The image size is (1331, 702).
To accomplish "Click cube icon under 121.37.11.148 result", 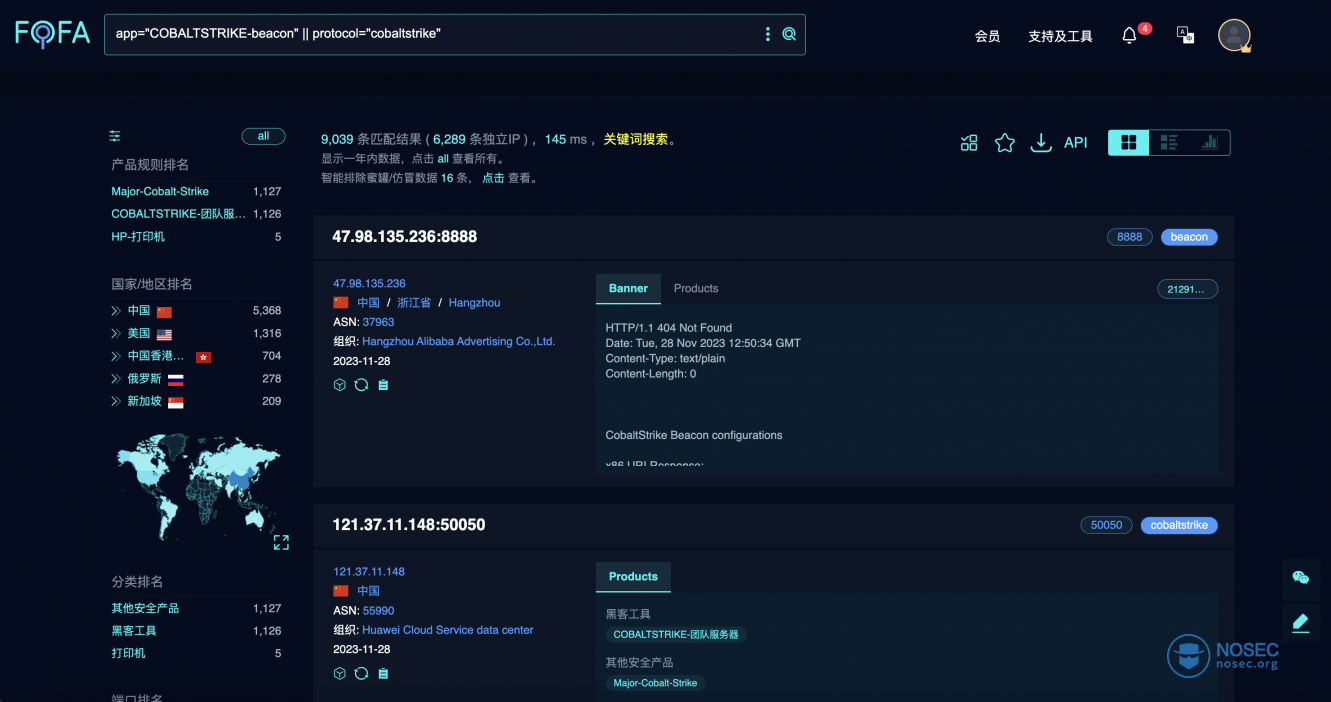I will point(340,673).
